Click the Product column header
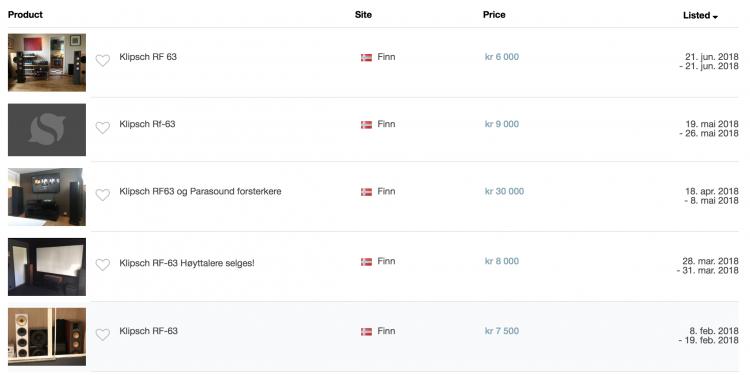 coord(25,15)
